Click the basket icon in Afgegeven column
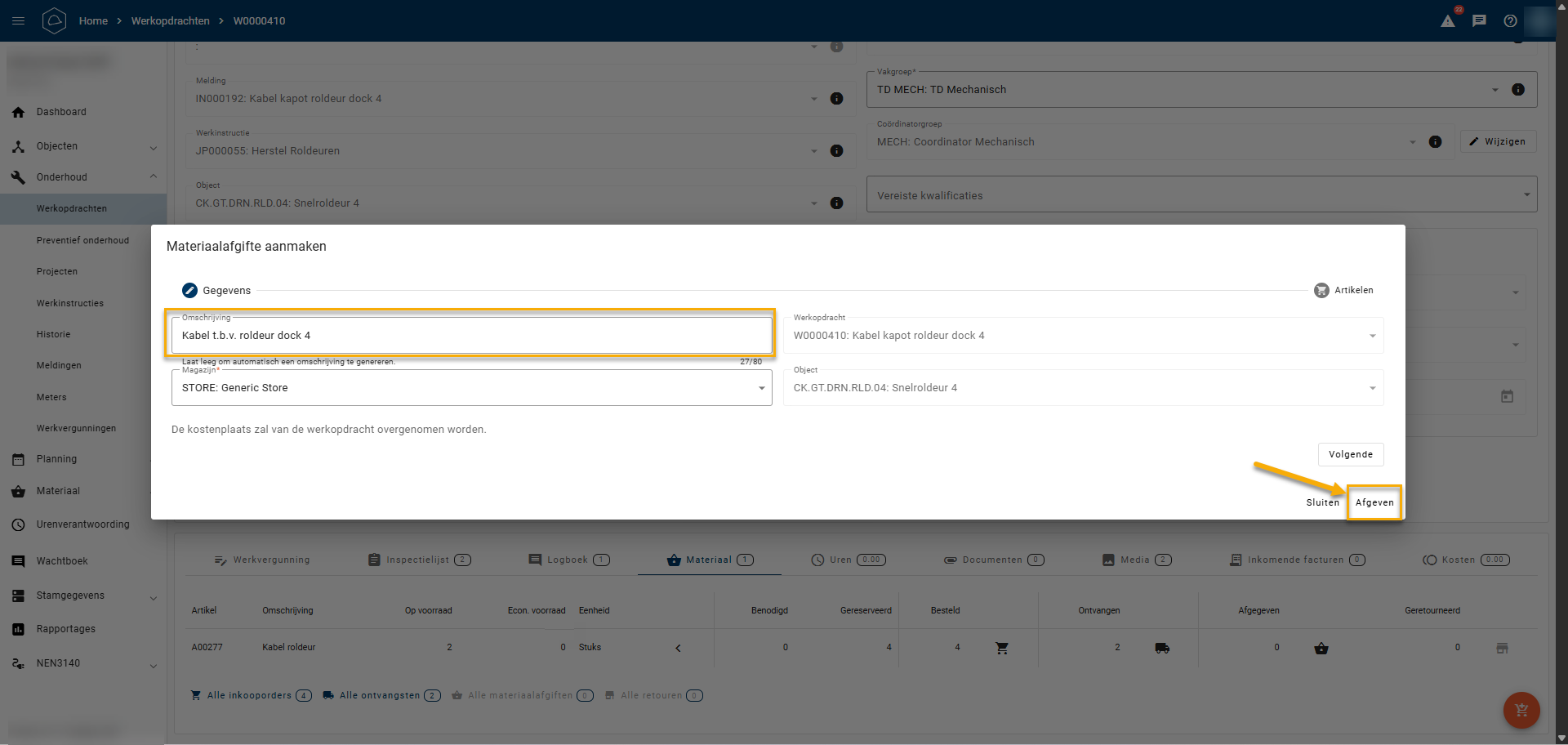1568x745 pixels. point(1321,649)
